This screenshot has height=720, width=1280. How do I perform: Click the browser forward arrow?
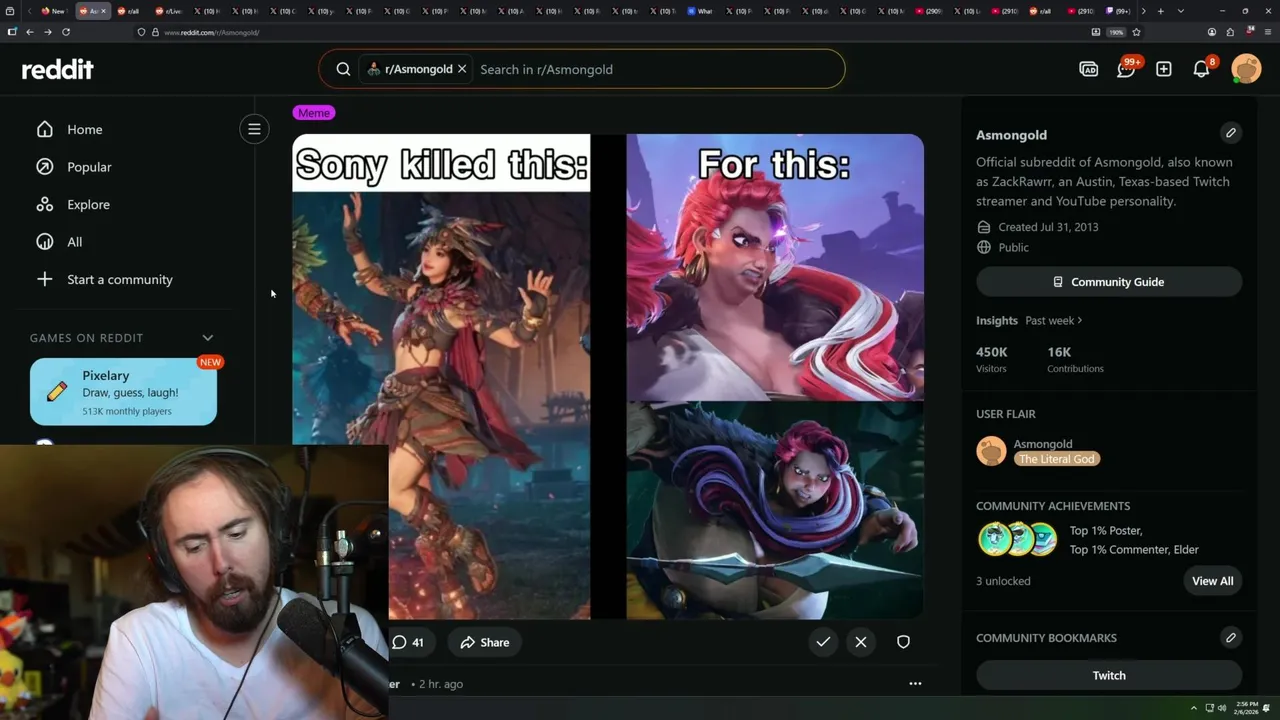tap(47, 32)
